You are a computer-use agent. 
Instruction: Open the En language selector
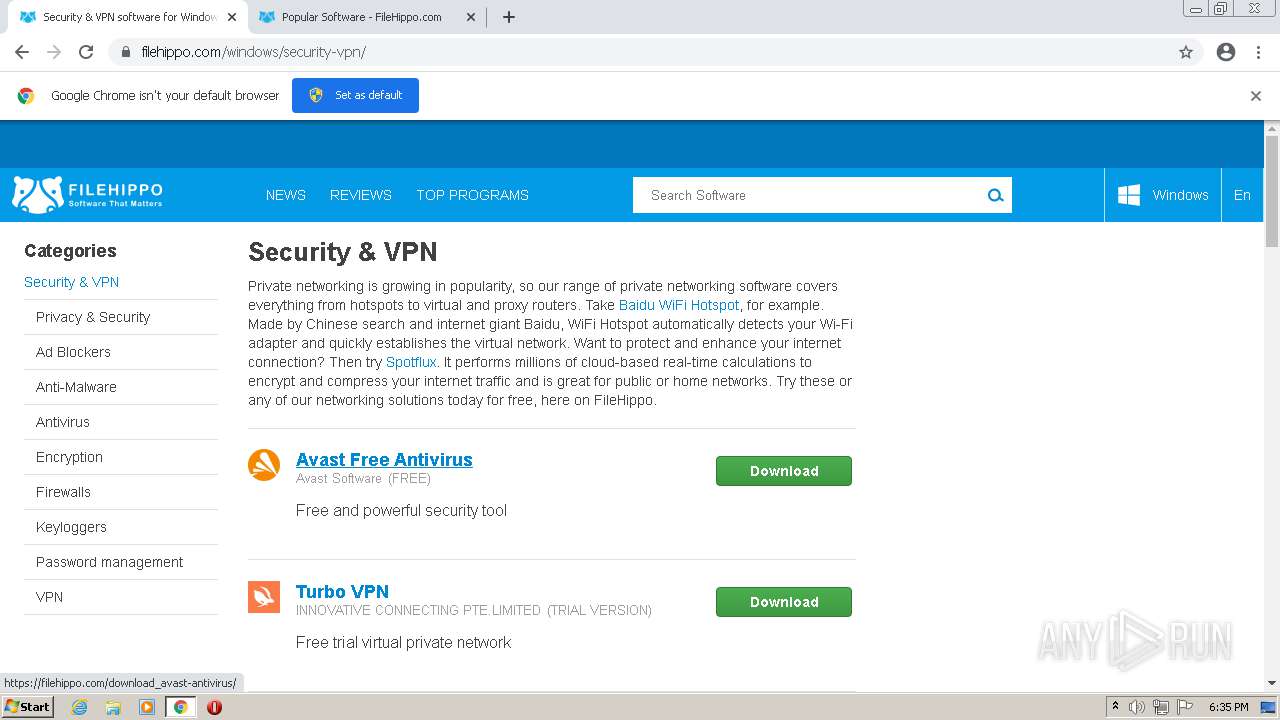1242,195
